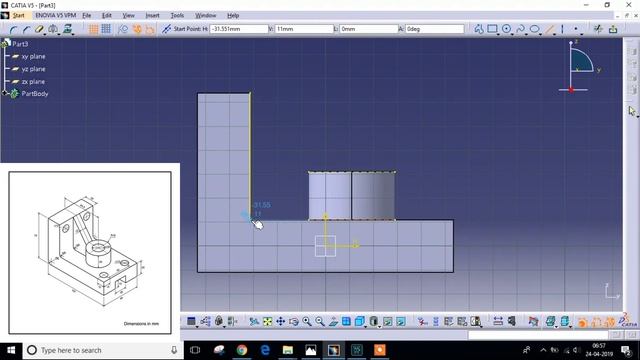Click the Fly mode icon in view toolbar

254,322
